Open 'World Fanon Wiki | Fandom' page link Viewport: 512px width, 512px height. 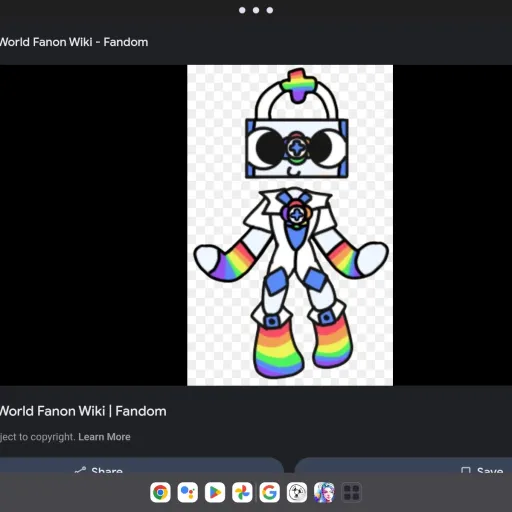83,411
